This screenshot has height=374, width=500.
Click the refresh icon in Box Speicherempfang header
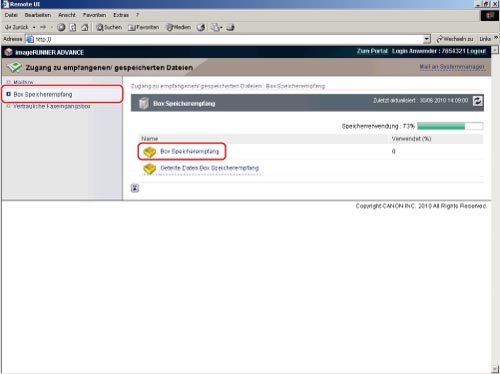(x=477, y=101)
